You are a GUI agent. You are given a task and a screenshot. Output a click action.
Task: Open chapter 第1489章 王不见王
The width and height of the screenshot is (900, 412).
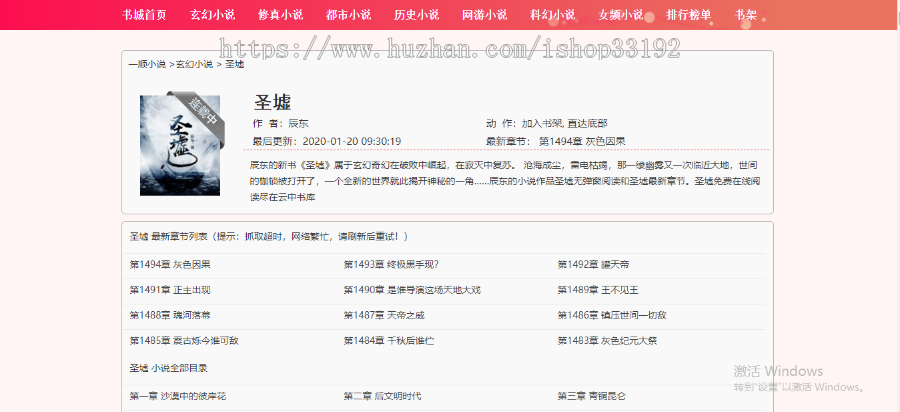pos(598,290)
